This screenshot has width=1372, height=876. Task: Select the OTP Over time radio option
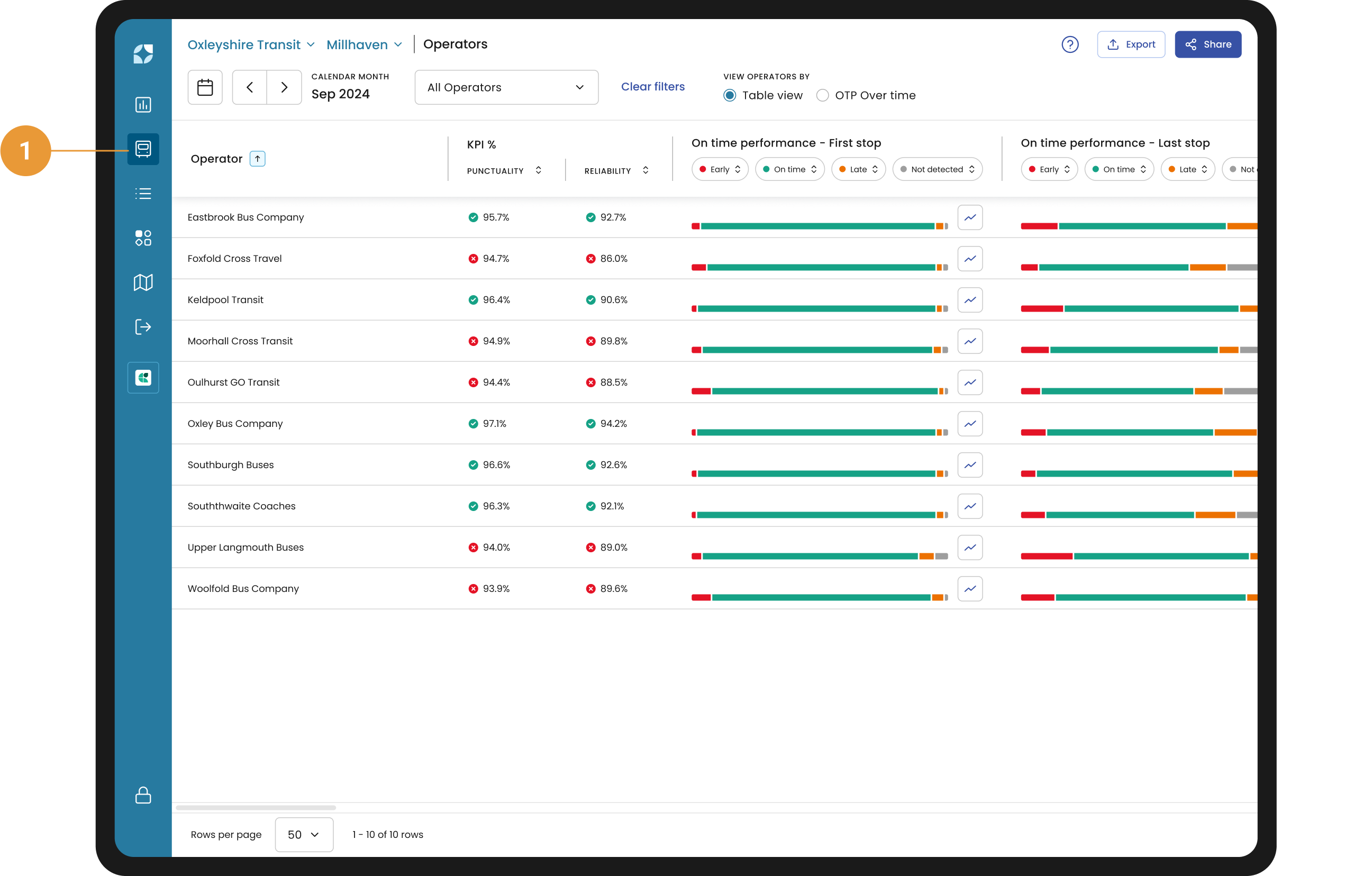tap(822, 96)
